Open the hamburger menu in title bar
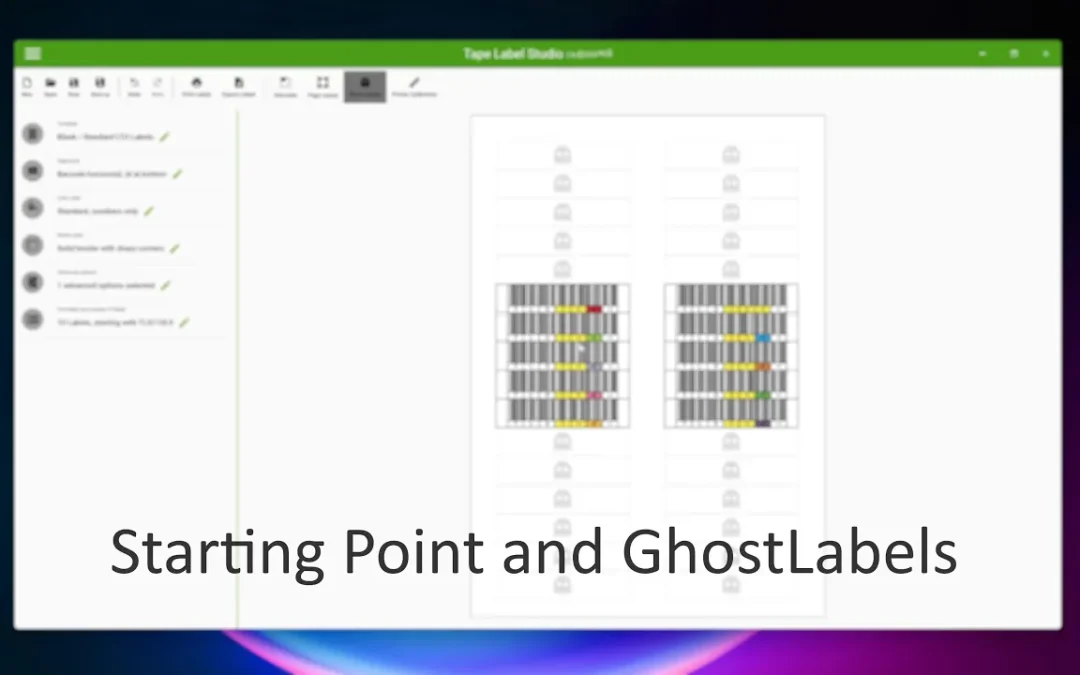This screenshot has height=675, width=1080. point(32,54)
